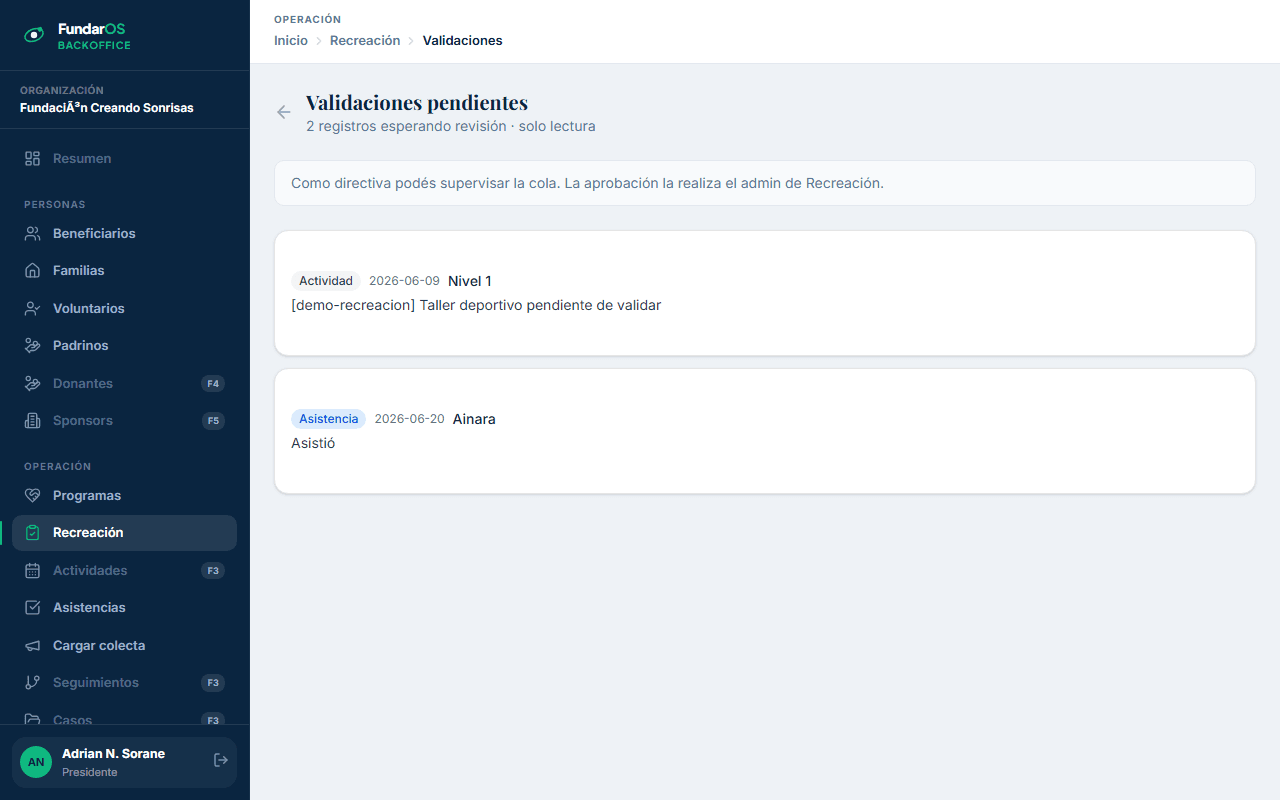Click the date 2026-06-20
1280x800 pixels.
coord(409,419)
